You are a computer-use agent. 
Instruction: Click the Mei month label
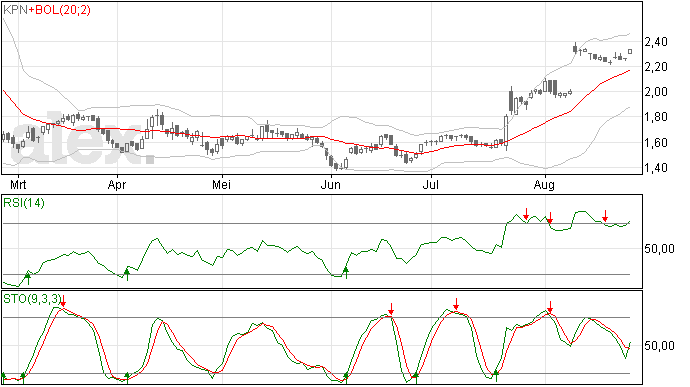pyautogui.click(x=221, y=185)
